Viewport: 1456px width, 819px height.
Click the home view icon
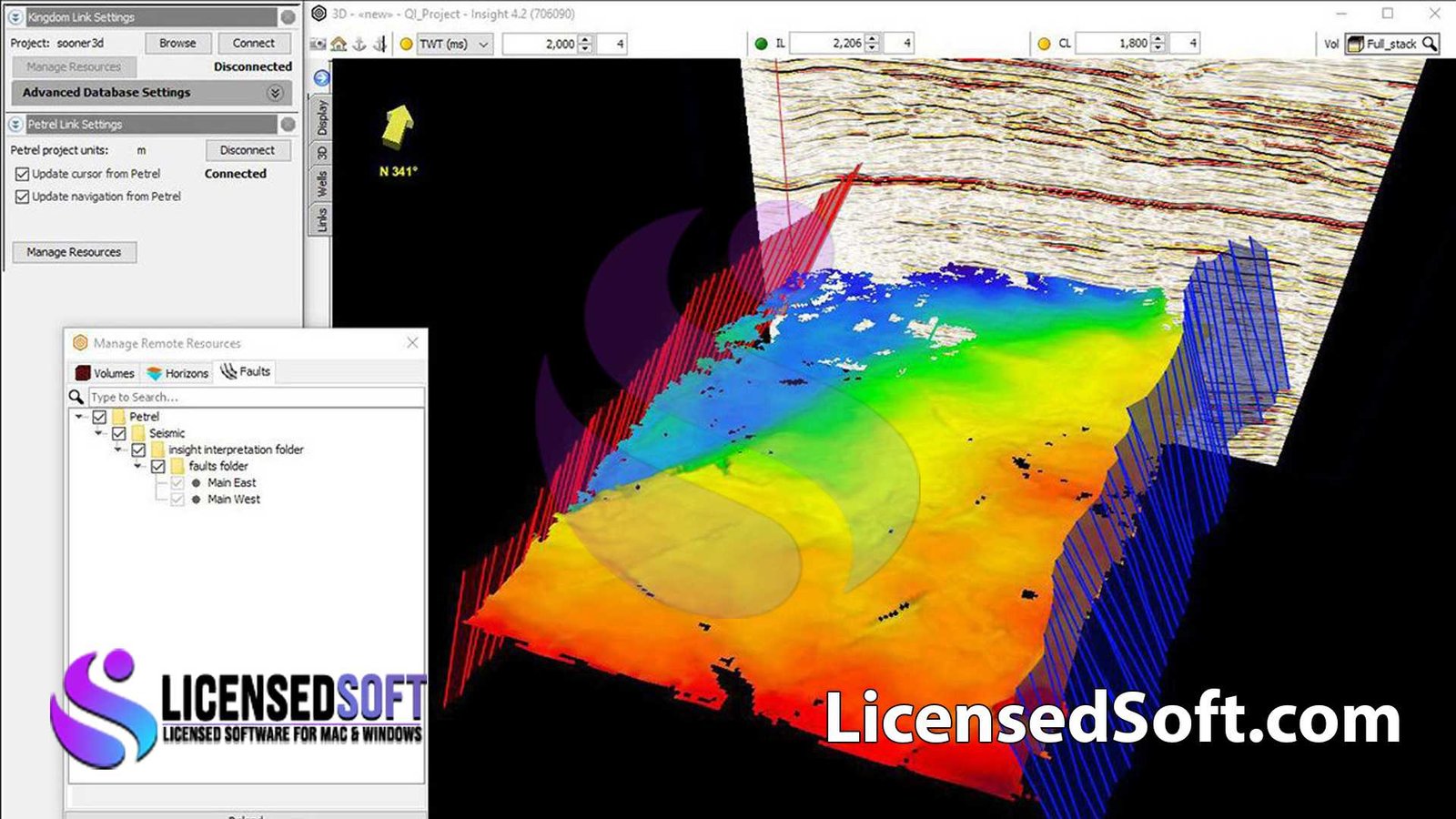click(339, 44)
